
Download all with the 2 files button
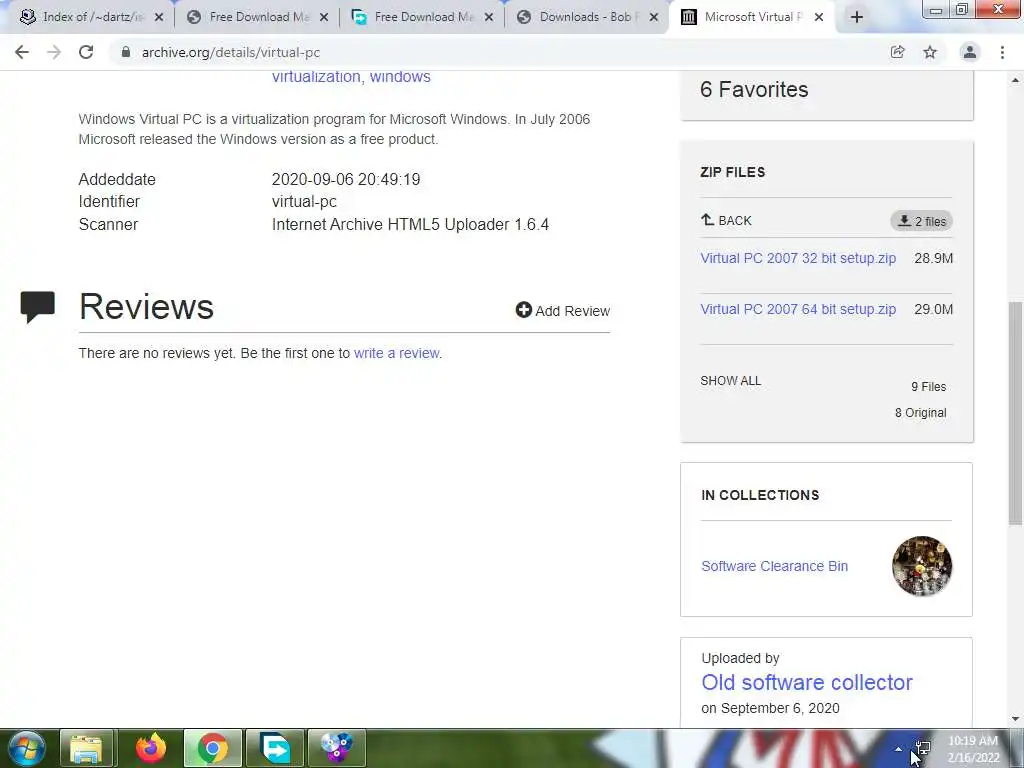[x=921, y=221]
